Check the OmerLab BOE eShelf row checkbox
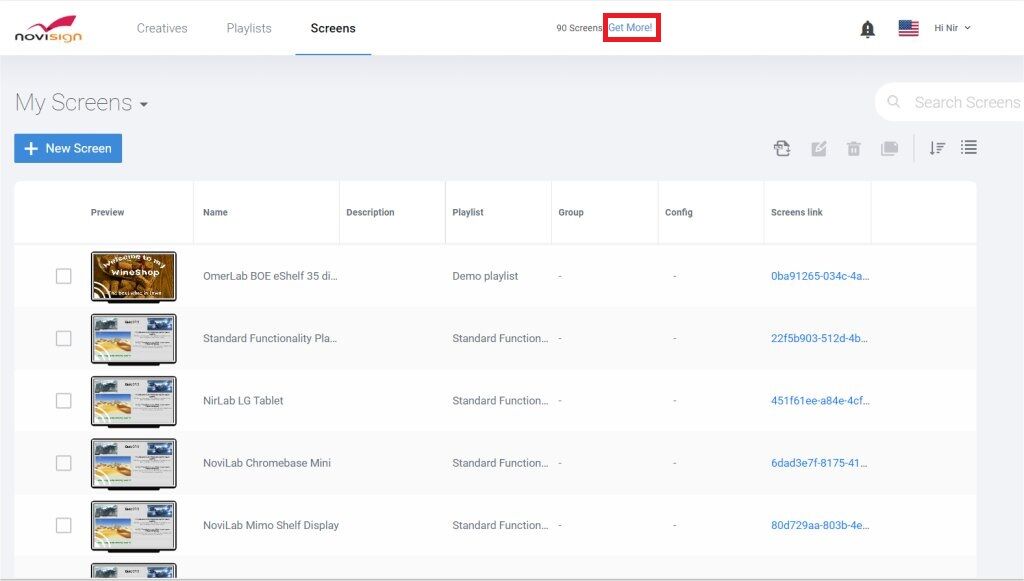This screenshot has width=1024, height=581. [x=63, y=276]
